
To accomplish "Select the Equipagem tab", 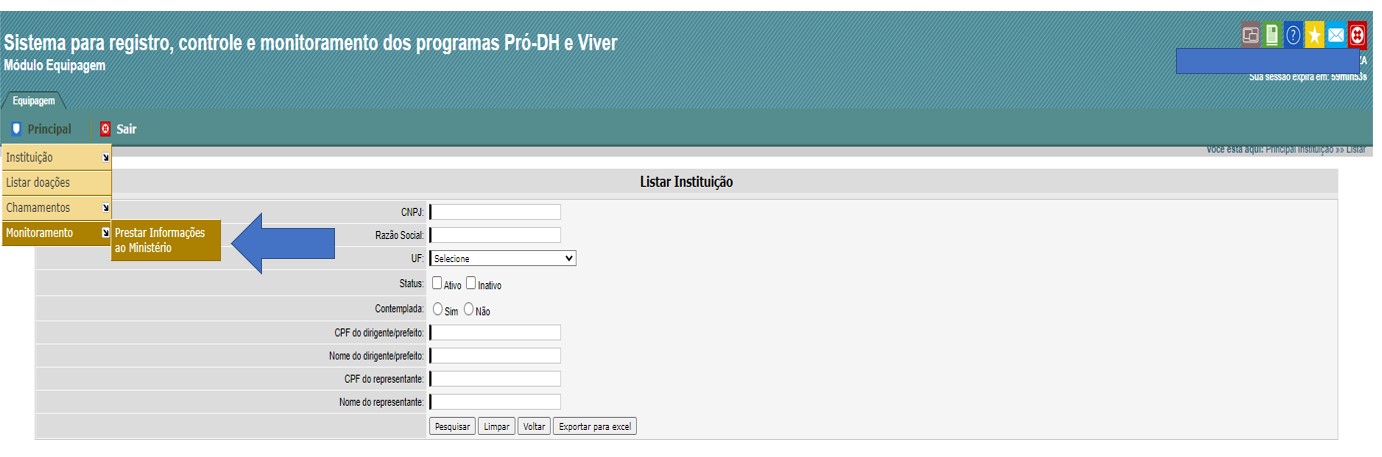I will [34, 100].
